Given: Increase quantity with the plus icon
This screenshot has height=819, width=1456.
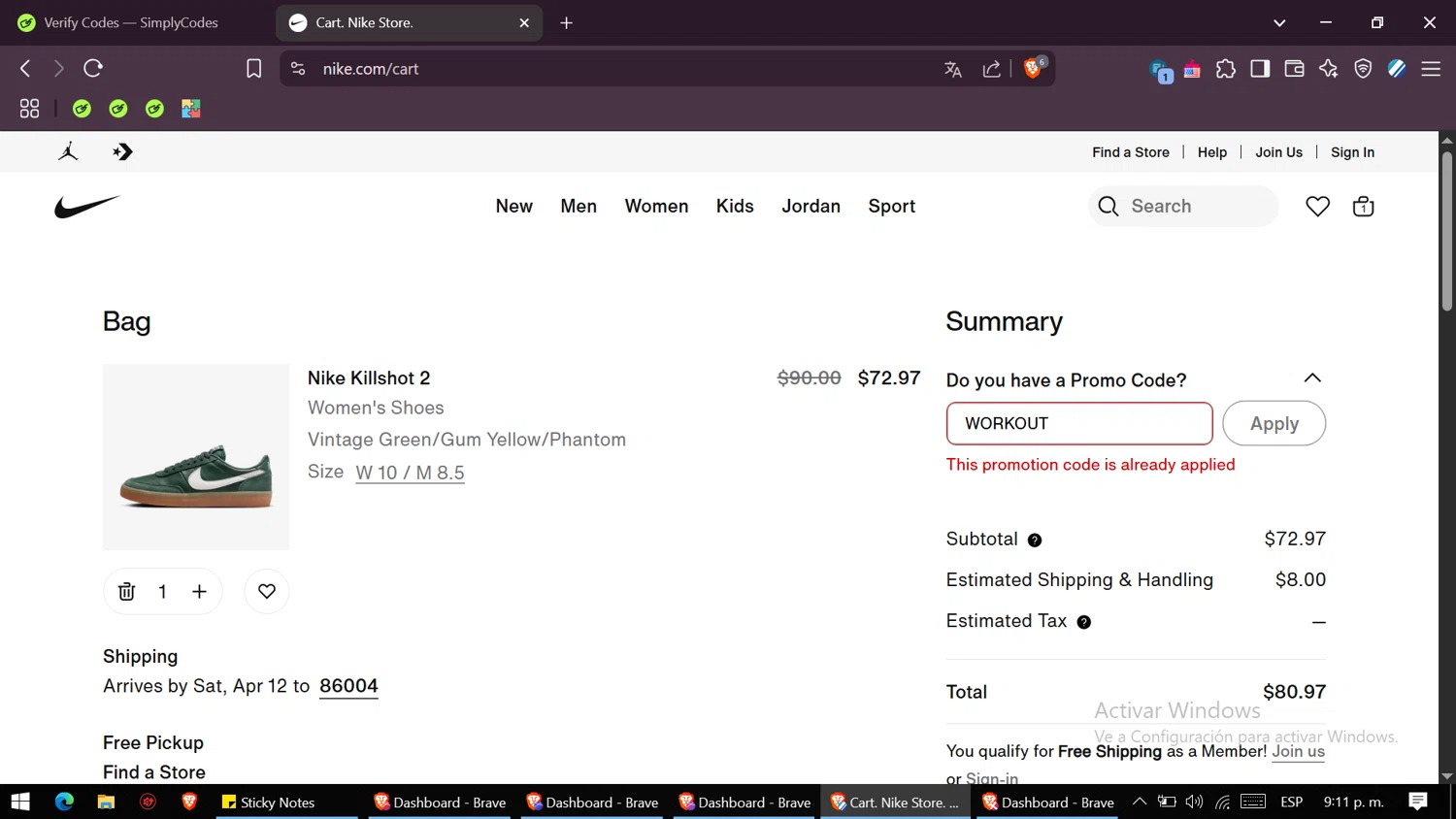Looking at the screenshot, I should (x=199, y=592).
